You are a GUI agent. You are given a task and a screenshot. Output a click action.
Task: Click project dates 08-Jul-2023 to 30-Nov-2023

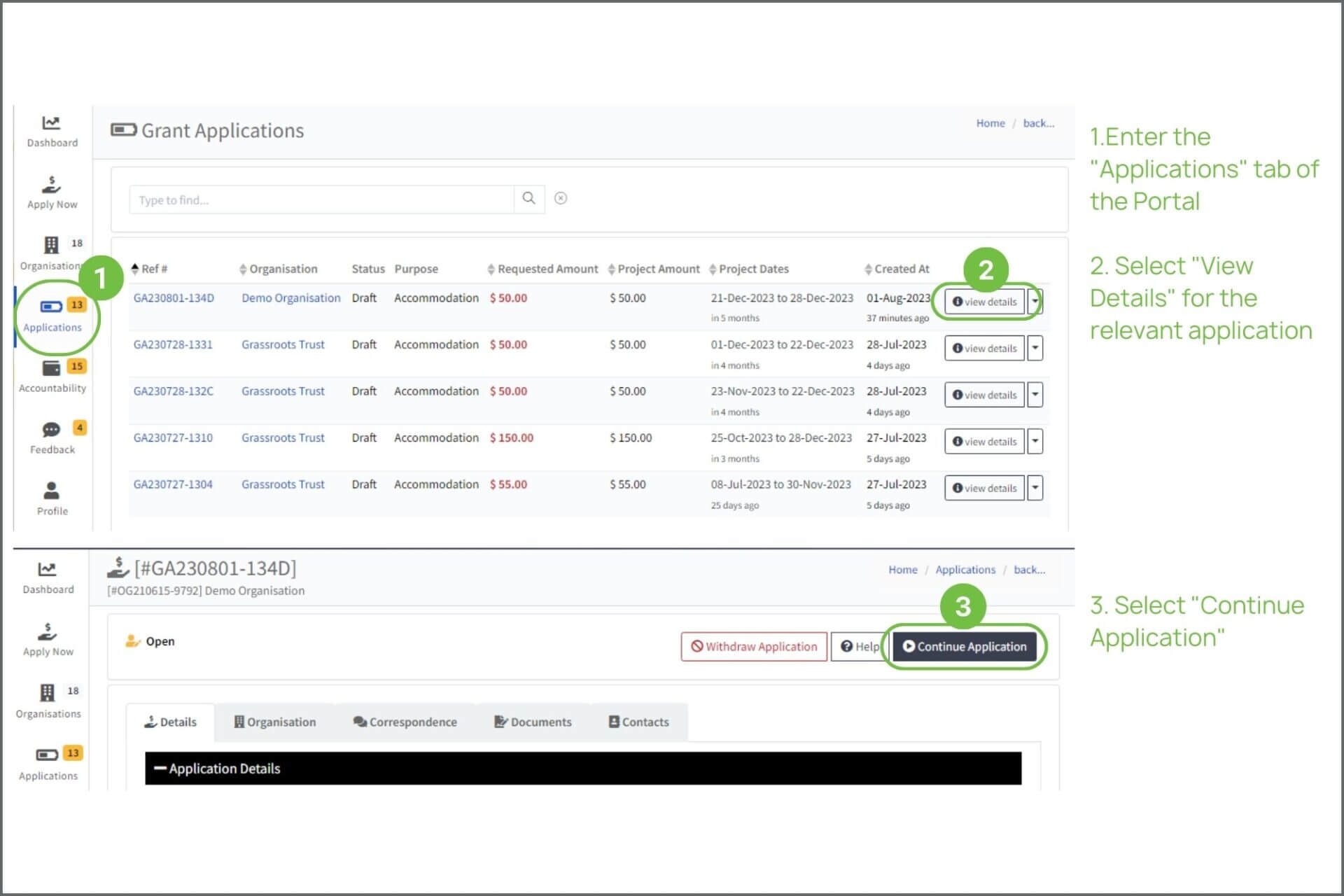pos(781,484)
